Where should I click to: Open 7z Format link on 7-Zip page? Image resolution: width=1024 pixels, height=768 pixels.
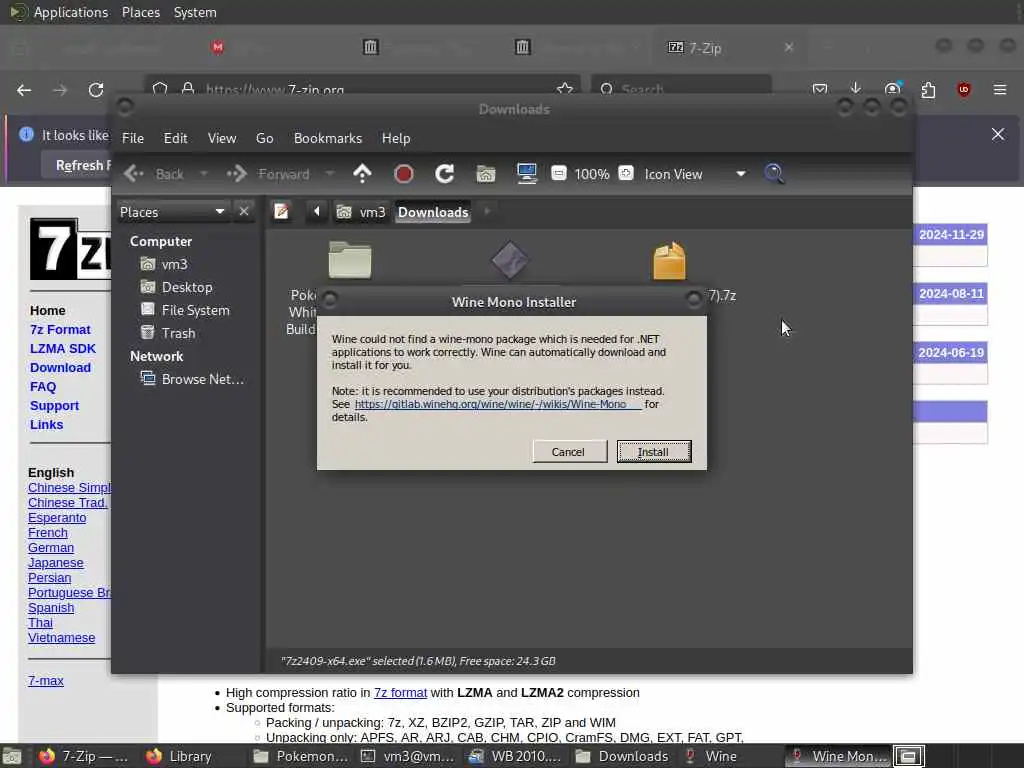(x=60, y=330)
